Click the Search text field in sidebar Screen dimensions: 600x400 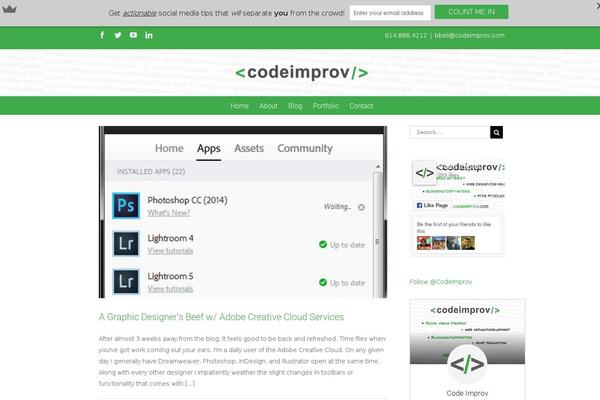450,132
